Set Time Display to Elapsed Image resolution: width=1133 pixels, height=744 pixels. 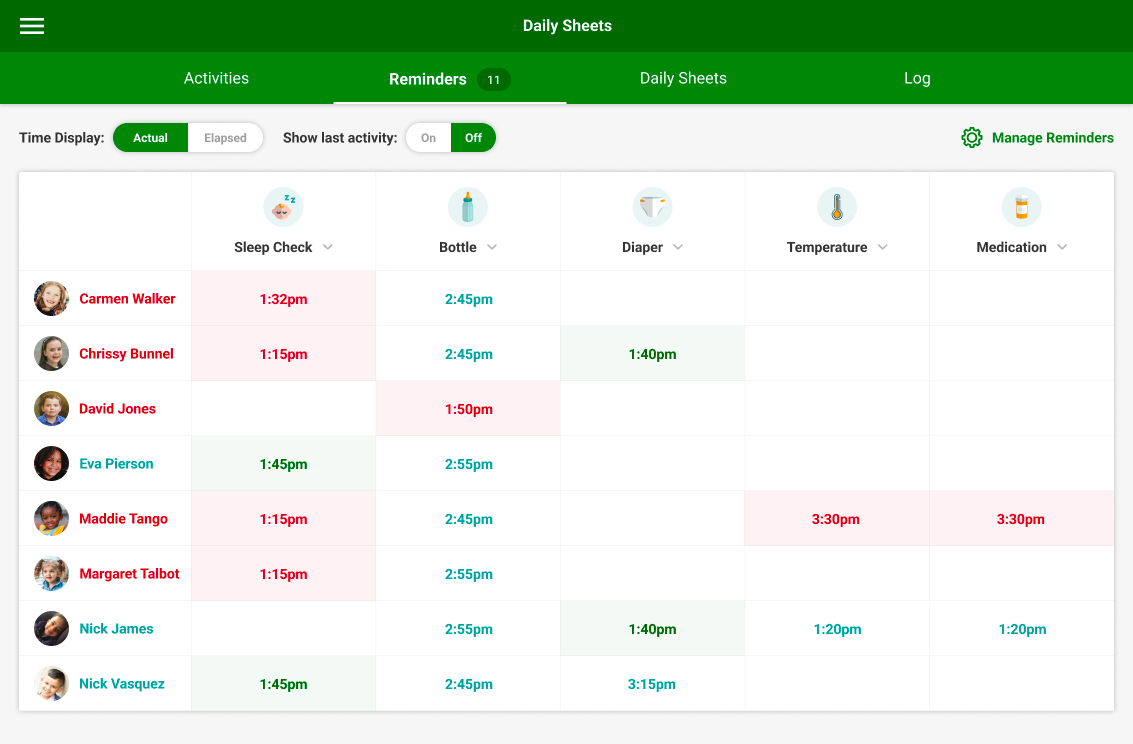[225, 137]
